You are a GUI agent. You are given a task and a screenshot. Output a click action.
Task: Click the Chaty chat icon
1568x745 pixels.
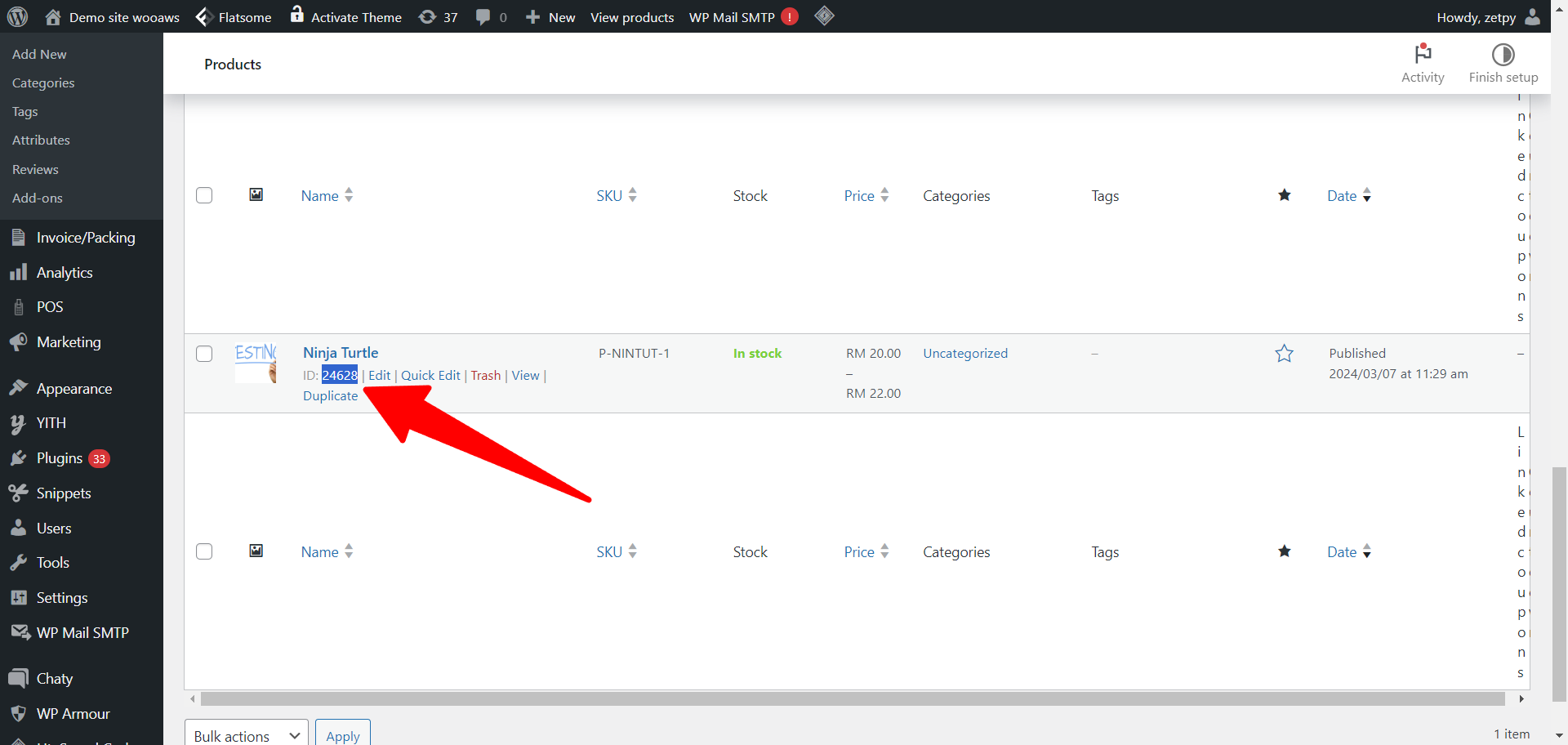18,678
